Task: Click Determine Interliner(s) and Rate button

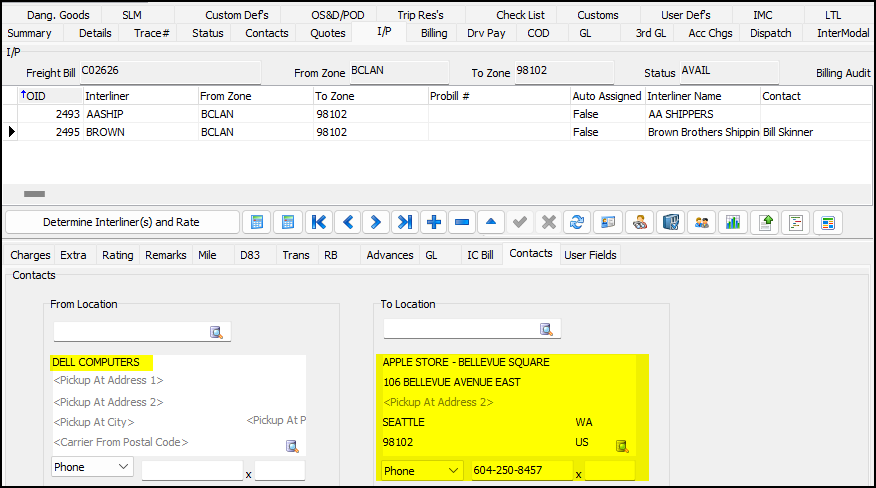Action: 122,222
